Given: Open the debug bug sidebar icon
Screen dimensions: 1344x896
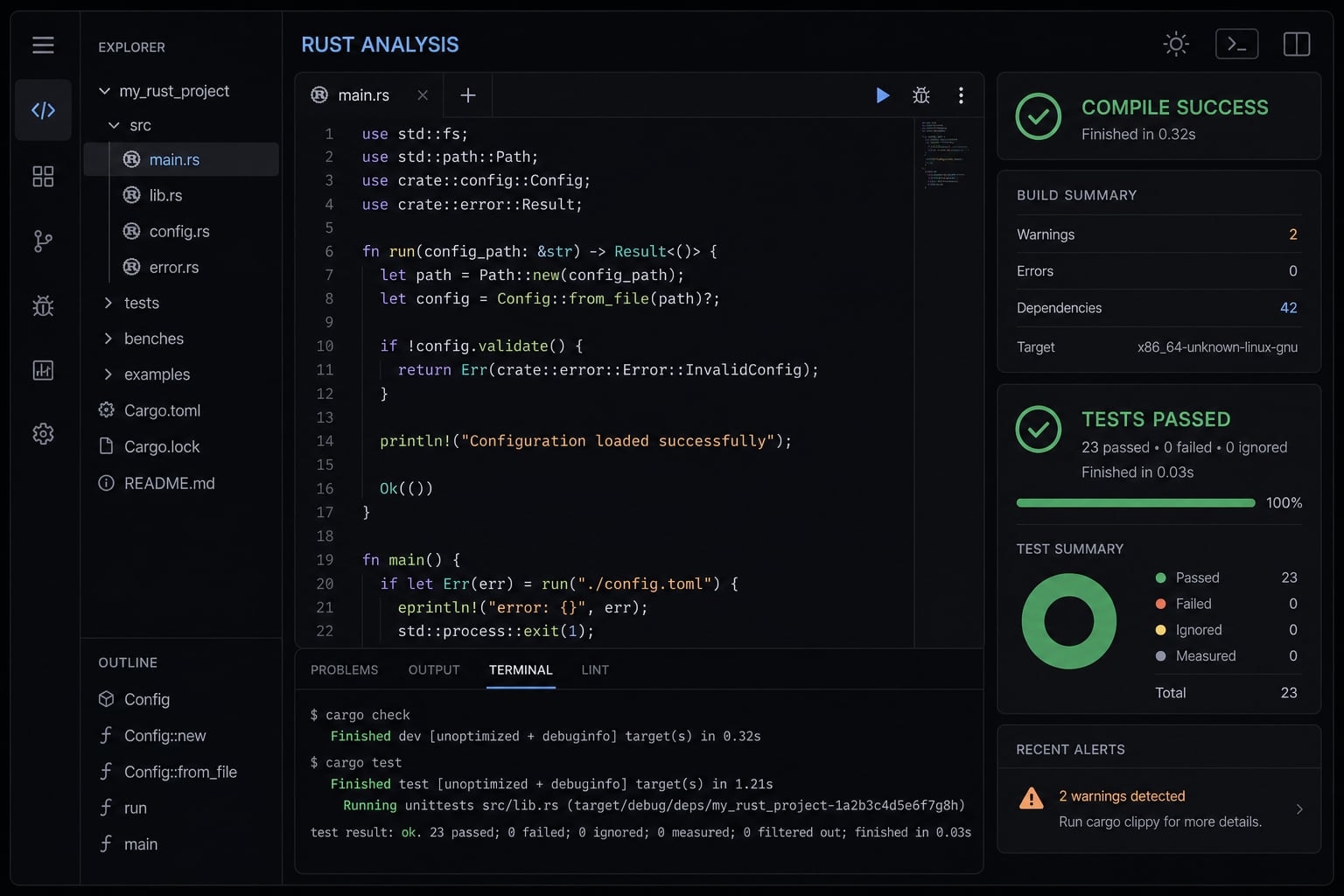Looking at the screenshot, I should point(43,305).
